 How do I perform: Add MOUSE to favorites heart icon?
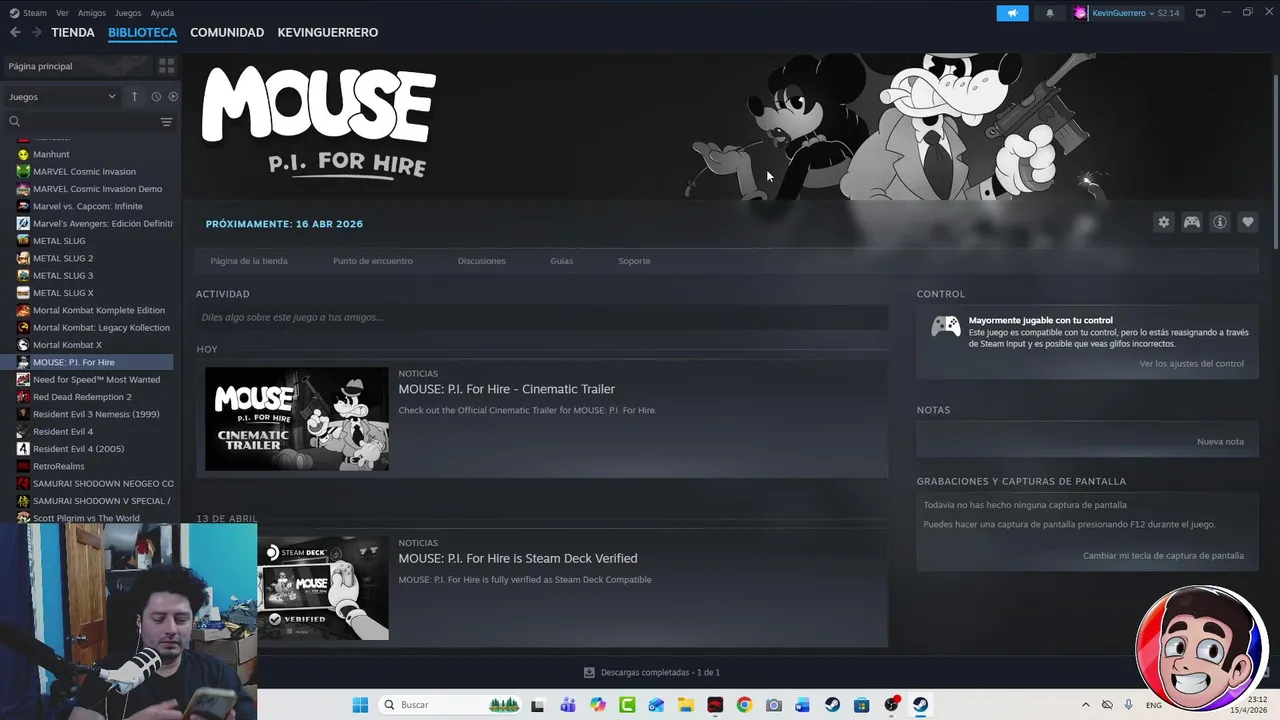[1247, 222]
